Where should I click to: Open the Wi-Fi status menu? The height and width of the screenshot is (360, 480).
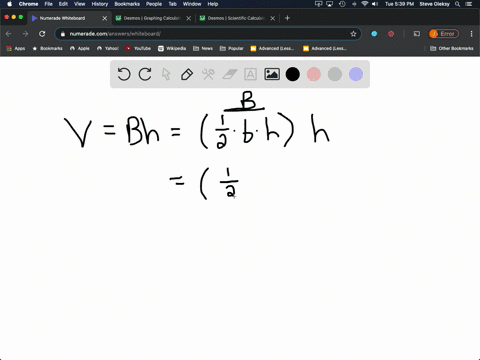click(365, 4)
